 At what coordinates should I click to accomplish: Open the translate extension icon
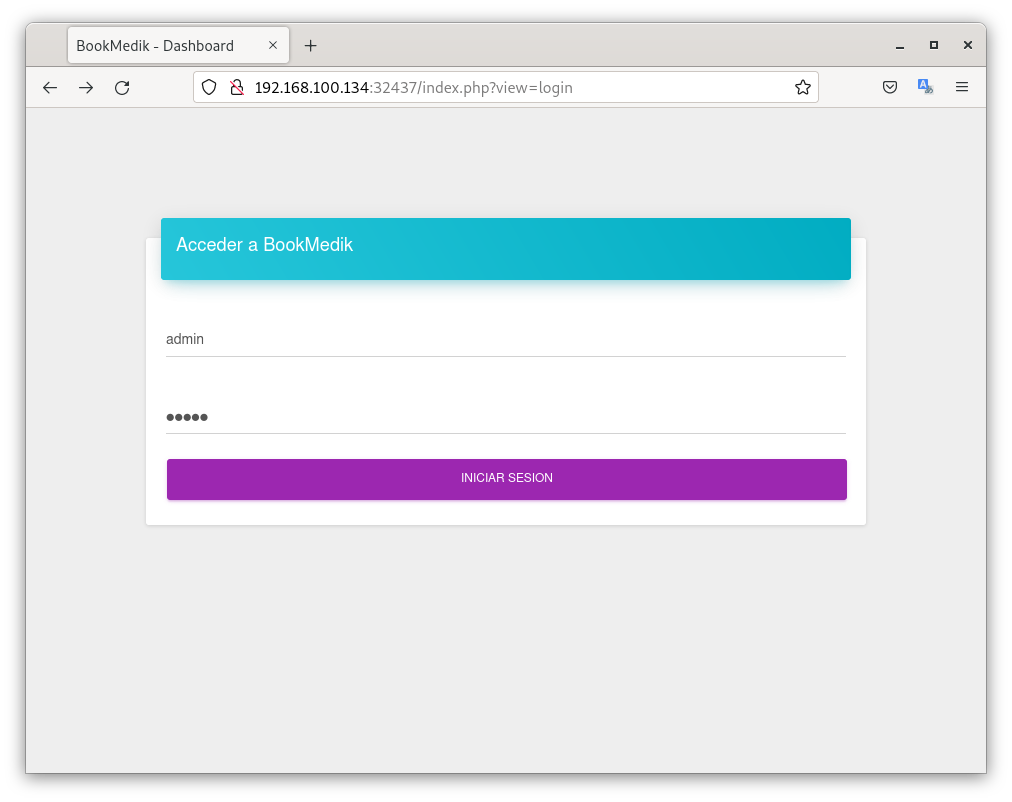point(925,88)
